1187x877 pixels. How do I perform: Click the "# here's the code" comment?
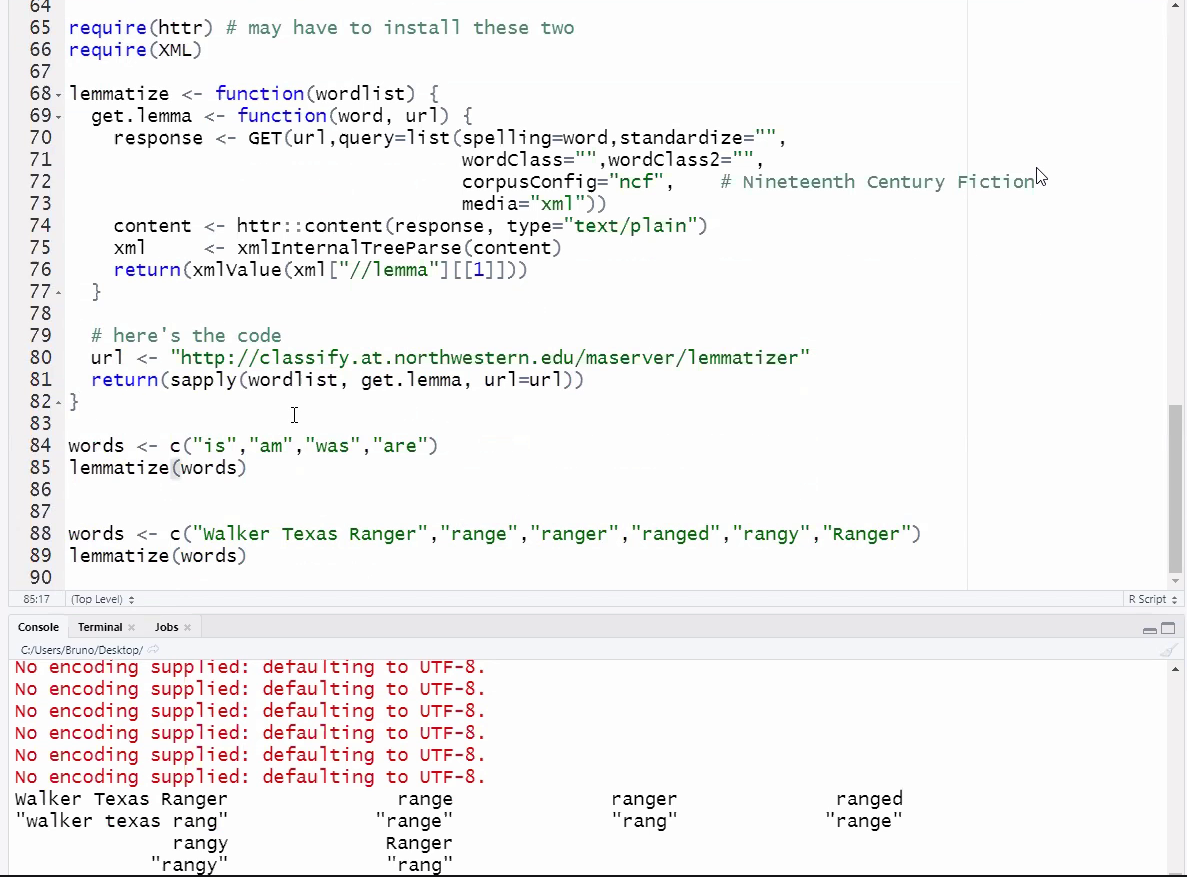(x=185, y=336)
